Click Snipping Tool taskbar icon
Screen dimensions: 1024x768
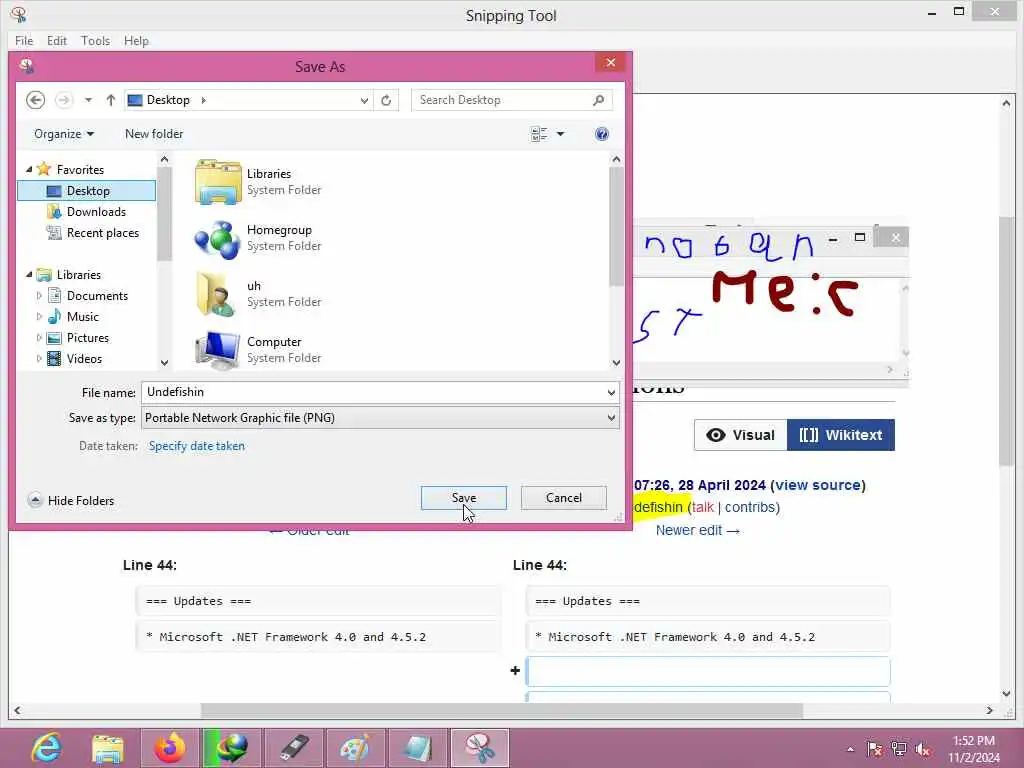tap(479, 748)
